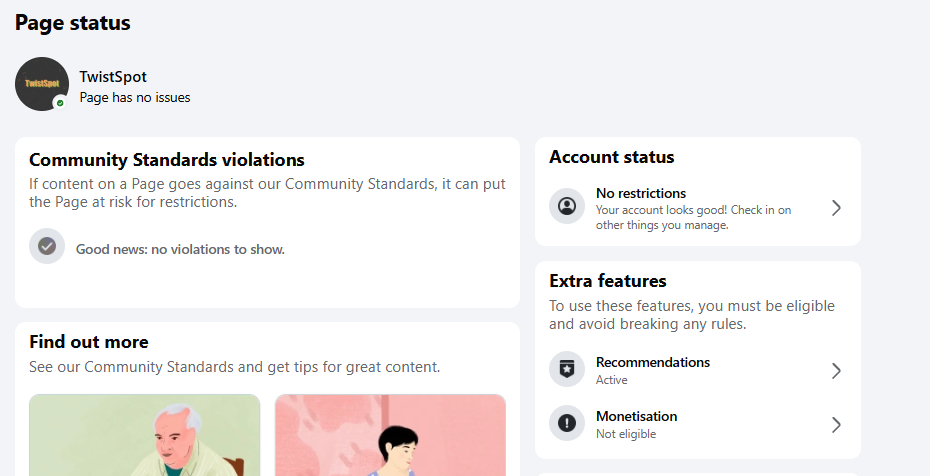Click Good news: no violations message

[180, 250]
